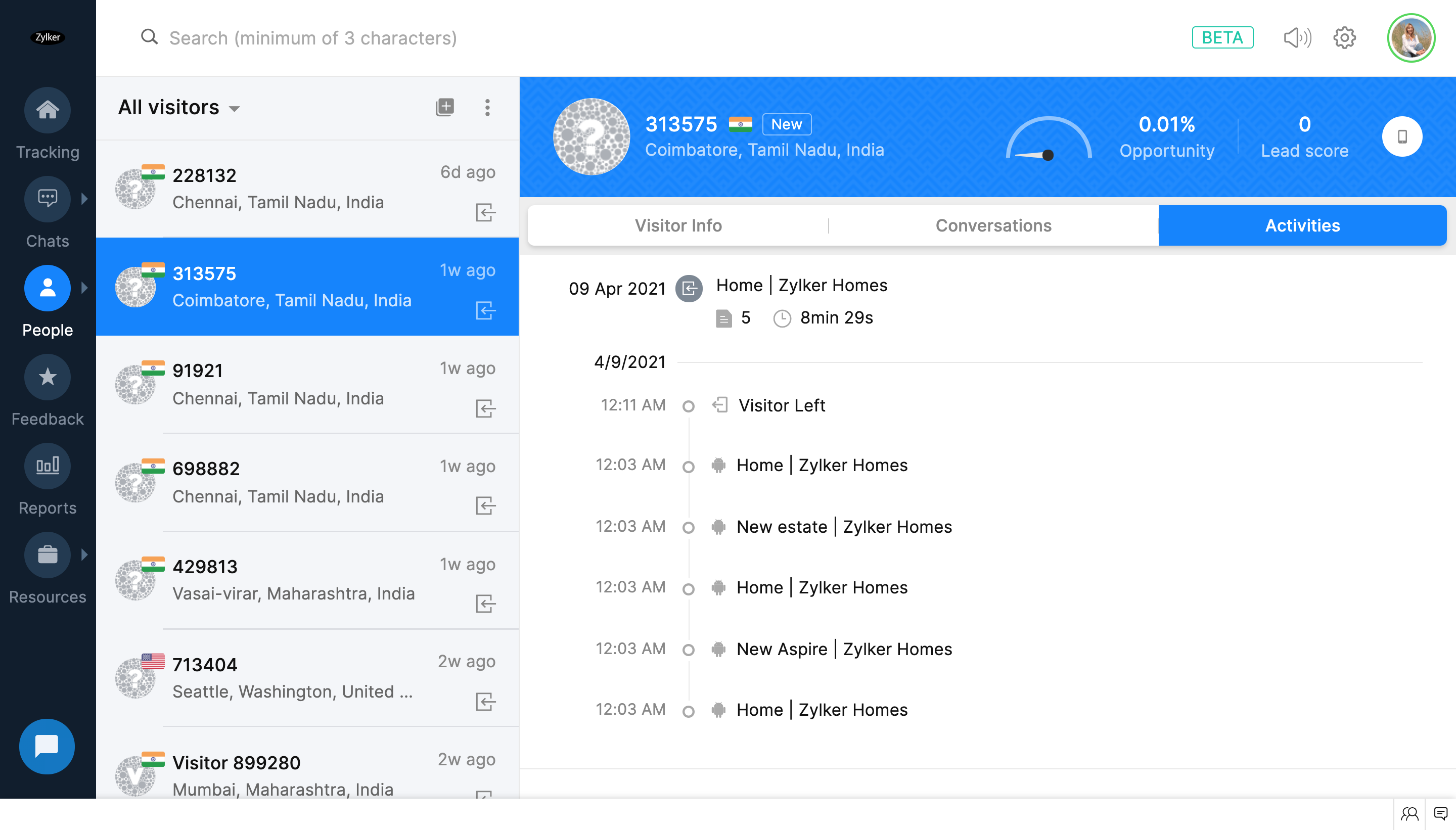The image size is (1456, 830).
Task: Click the search input field
Action: coord(312,37)
